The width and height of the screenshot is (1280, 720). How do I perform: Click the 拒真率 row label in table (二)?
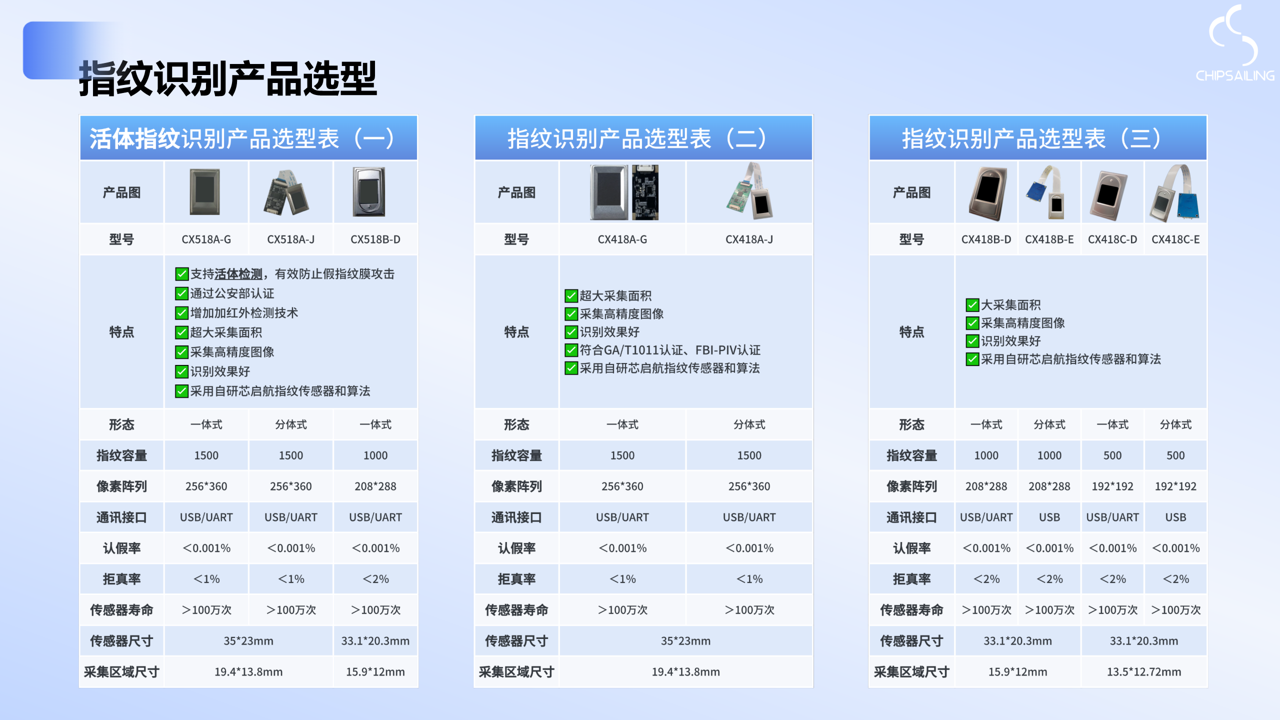click(x=516, y=580)
